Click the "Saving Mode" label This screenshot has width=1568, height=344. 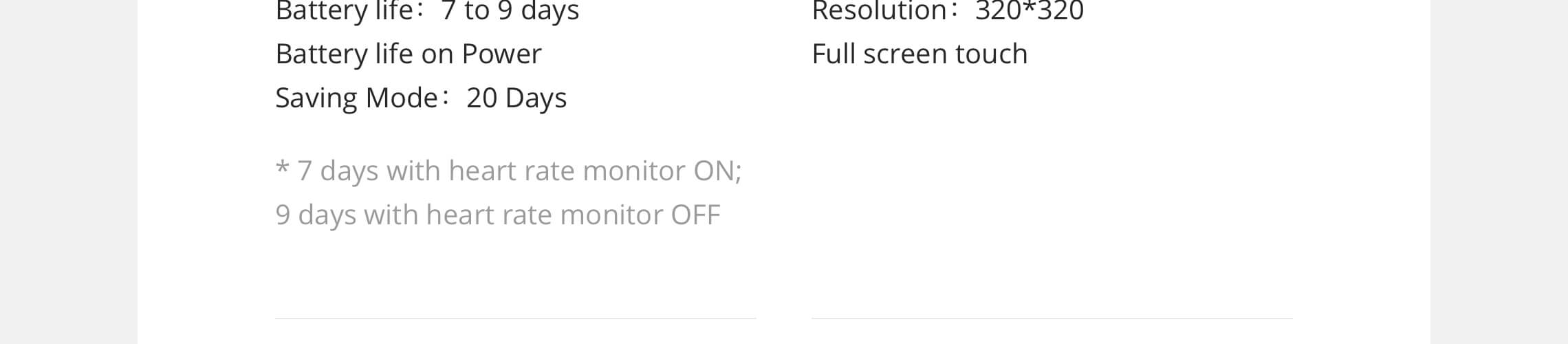(356, 98)
